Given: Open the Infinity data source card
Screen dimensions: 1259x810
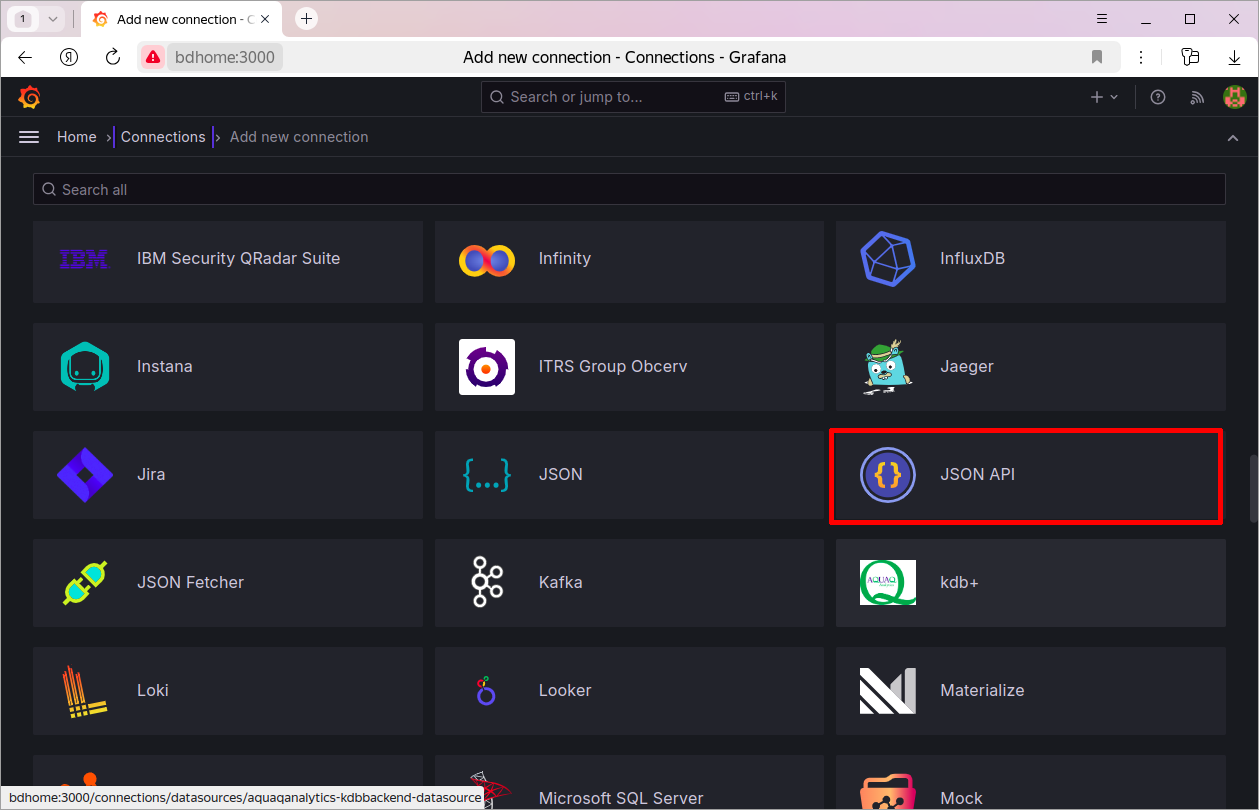Looking at the screenshot, I should coord(629,262).
